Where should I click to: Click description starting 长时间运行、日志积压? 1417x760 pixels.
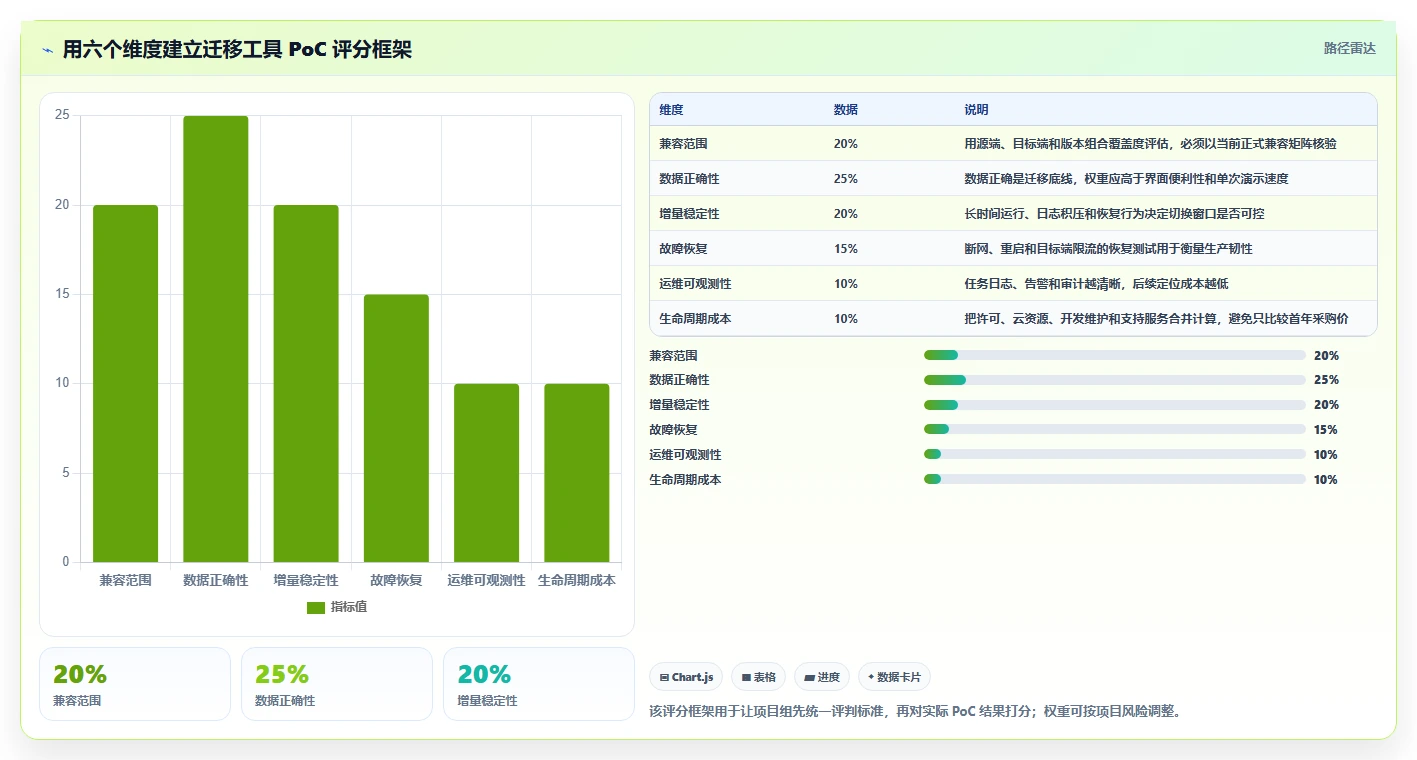(x=1114, y=214)
